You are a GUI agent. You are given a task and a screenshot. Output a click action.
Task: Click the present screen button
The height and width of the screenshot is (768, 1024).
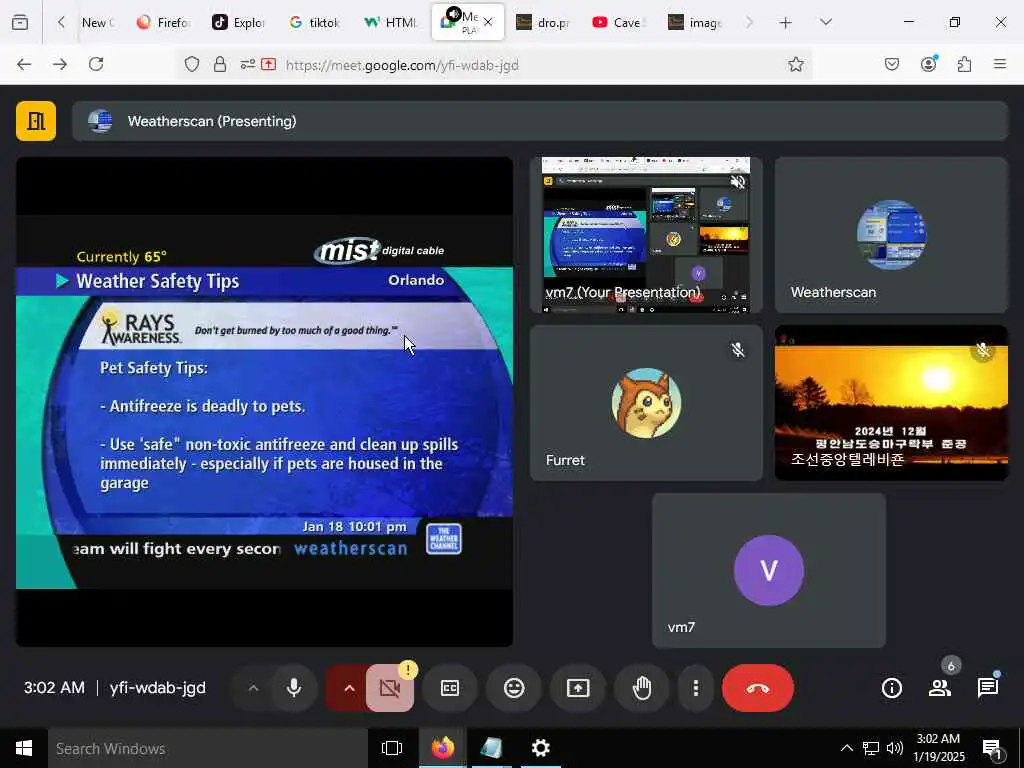tap(578, 688)
